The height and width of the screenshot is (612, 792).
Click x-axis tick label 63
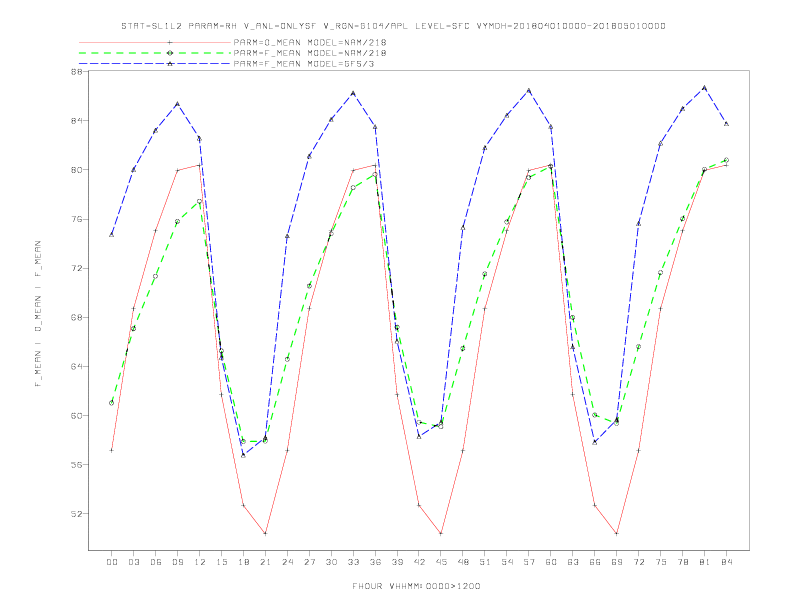tap(573, 562)
